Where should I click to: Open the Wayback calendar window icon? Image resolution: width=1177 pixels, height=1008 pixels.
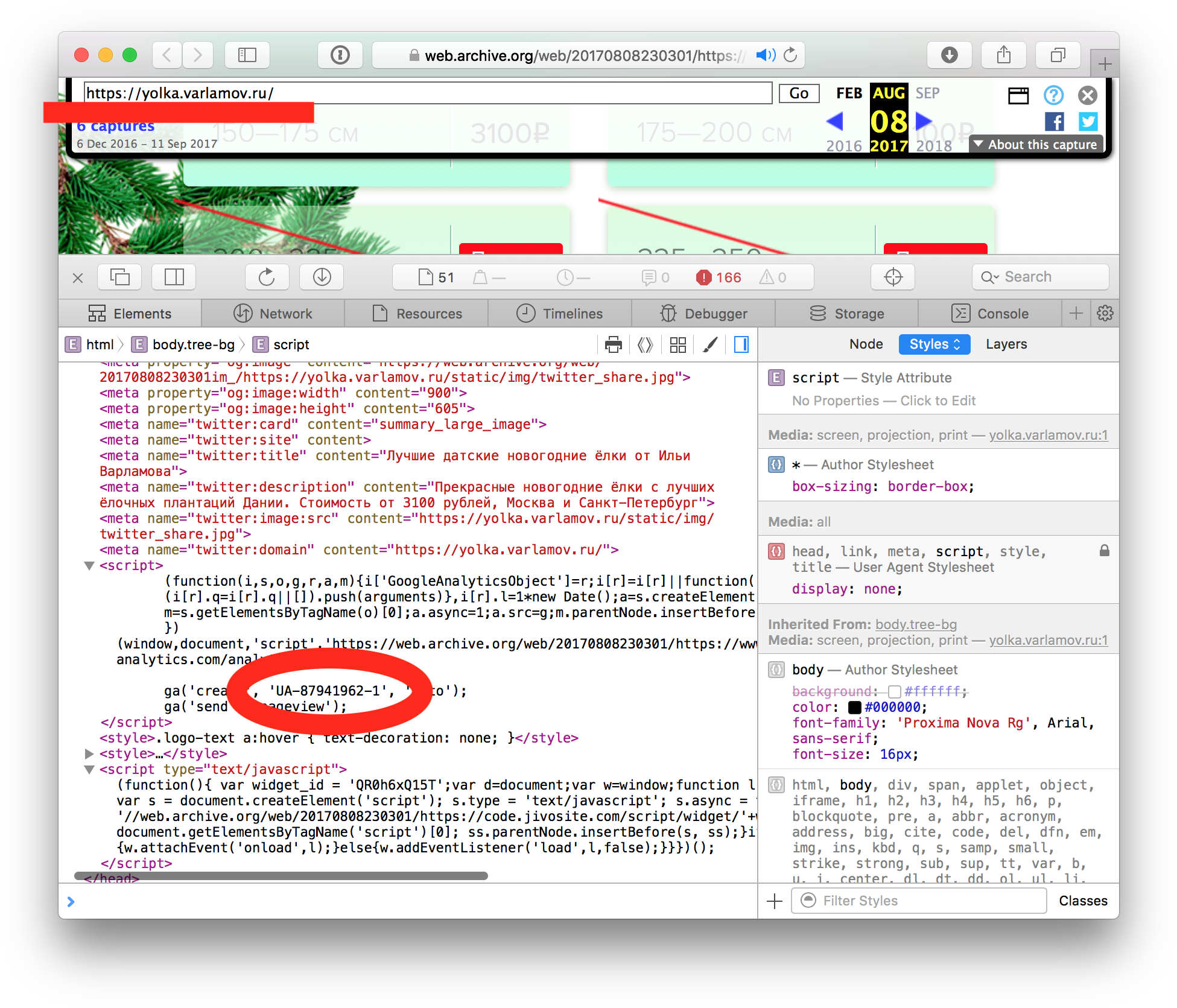pyautogui.click(x=1018, y=95)
